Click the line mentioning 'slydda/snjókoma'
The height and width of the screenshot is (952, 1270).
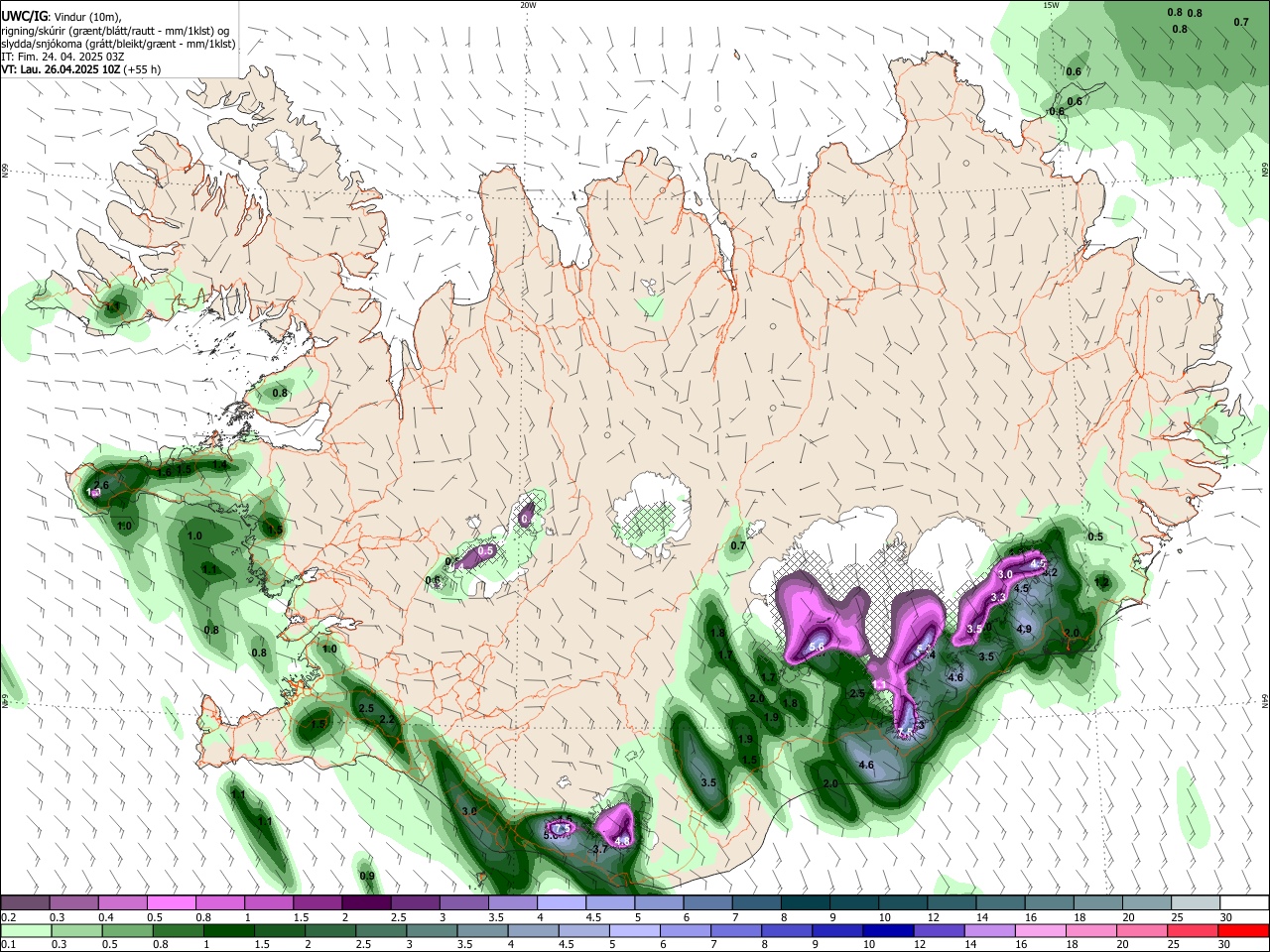pyautogui.click(x=118, y=44)
